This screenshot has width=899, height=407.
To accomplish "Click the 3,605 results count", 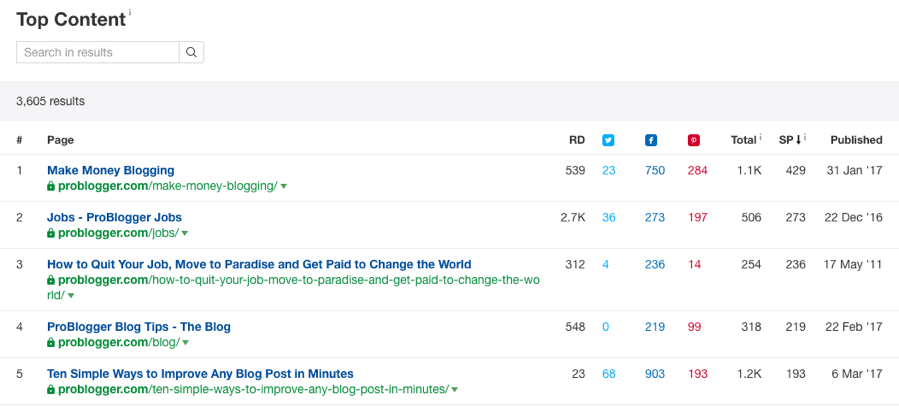I will click(x=50, y=101).
